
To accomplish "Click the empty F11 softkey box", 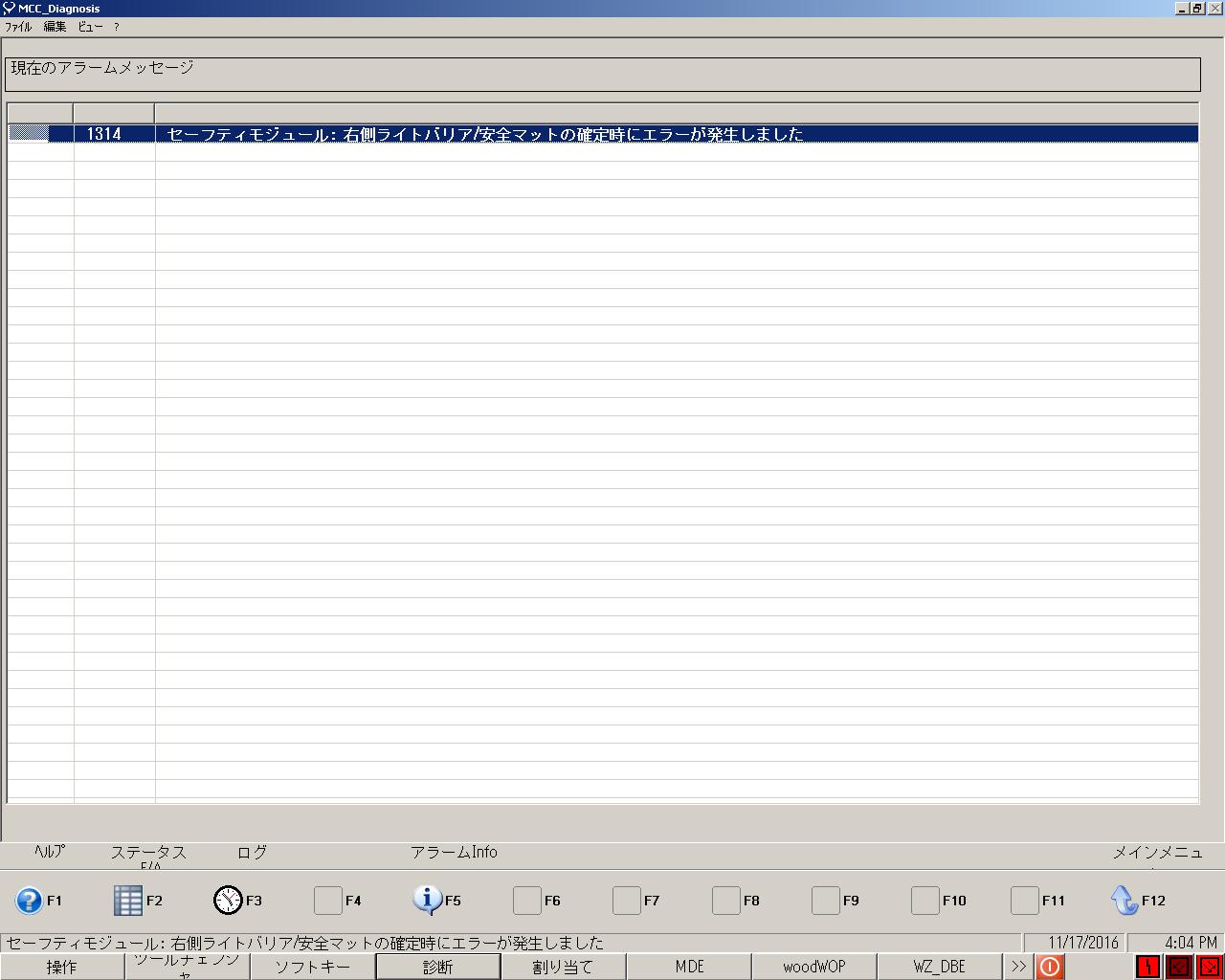I will pyautogui.click(x=1025, y=901).
